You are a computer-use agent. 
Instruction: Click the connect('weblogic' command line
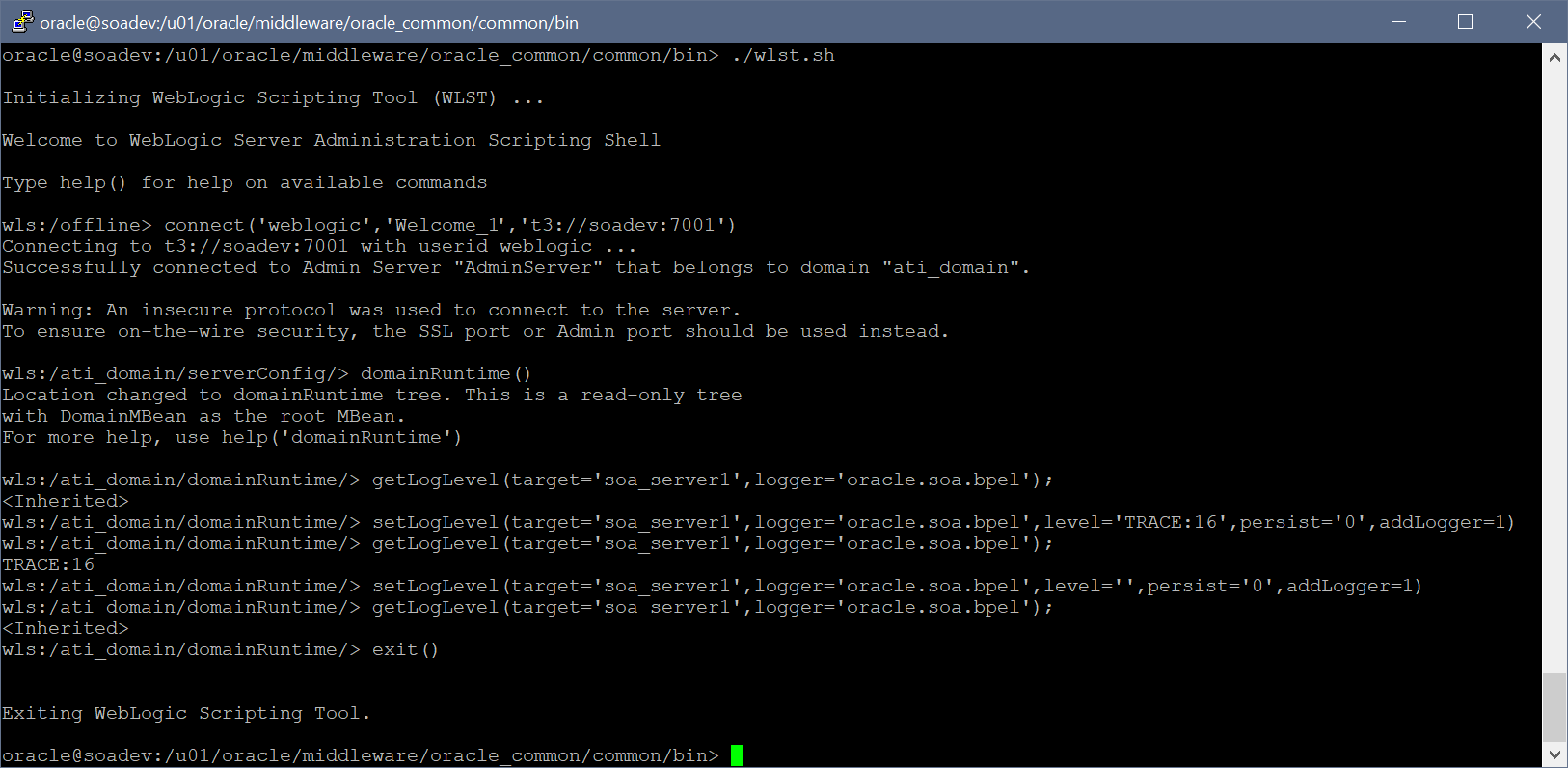click(x=449, y=225)
